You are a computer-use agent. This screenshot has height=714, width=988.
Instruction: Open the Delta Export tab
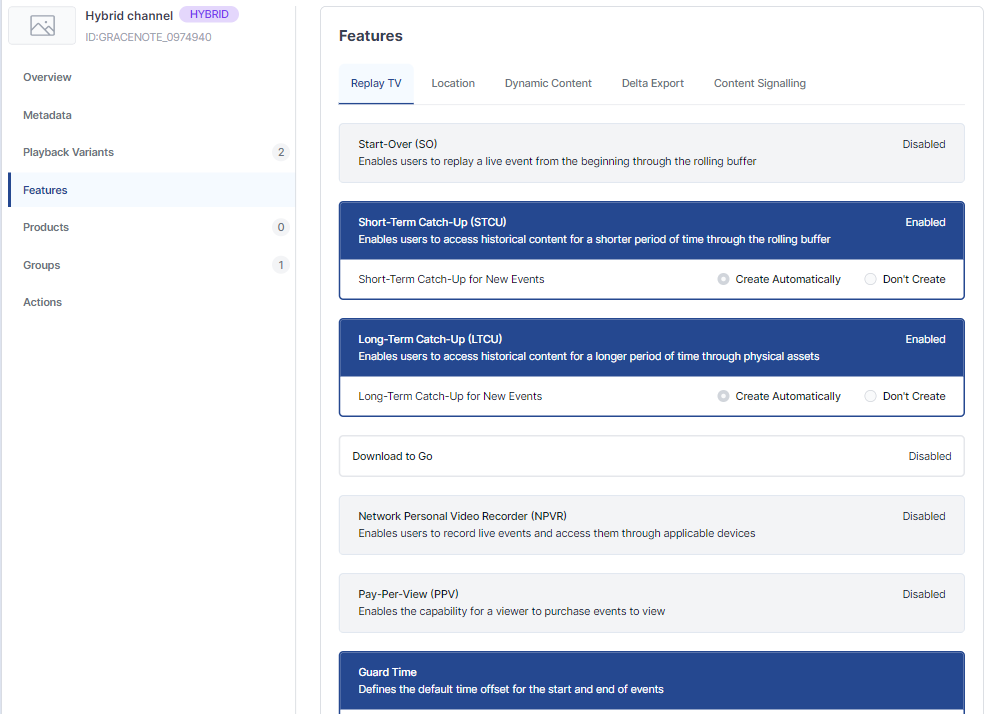click(652, 83)
